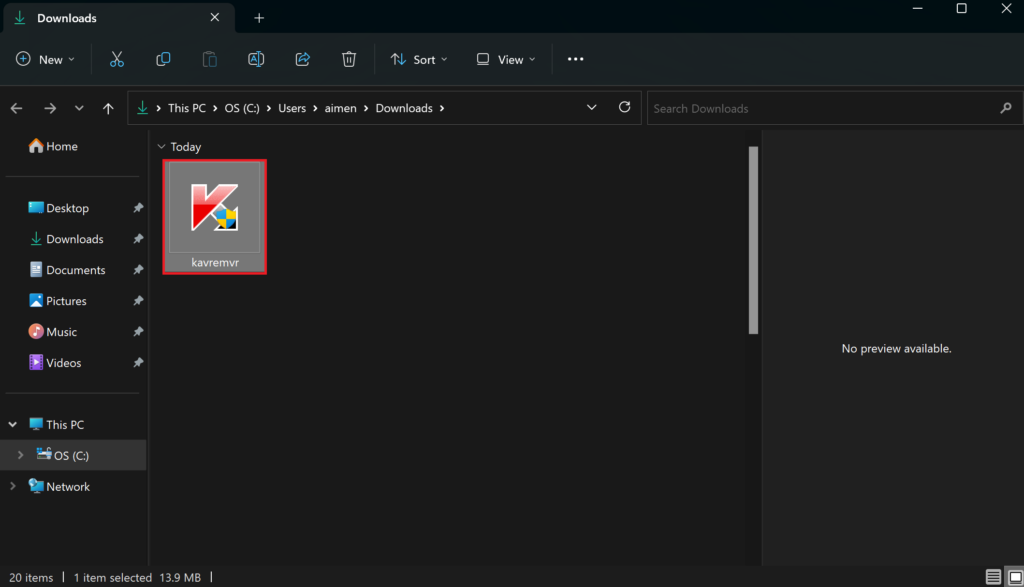This screenshot has width=1024, height=587.
Task: Open Downloads in the sidebar
Action: [x=66, y=239]
